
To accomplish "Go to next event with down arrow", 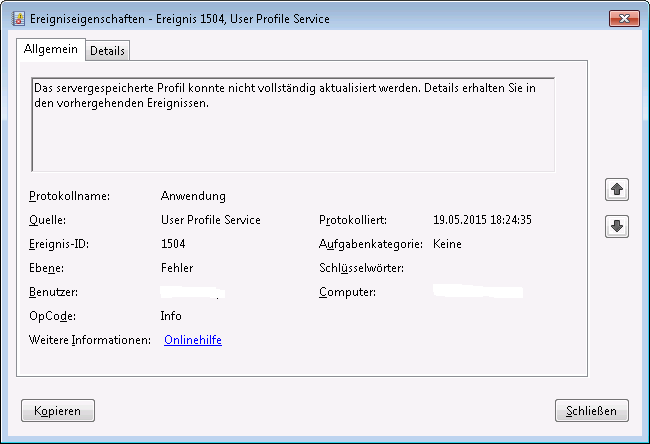I will click(617, 227).
